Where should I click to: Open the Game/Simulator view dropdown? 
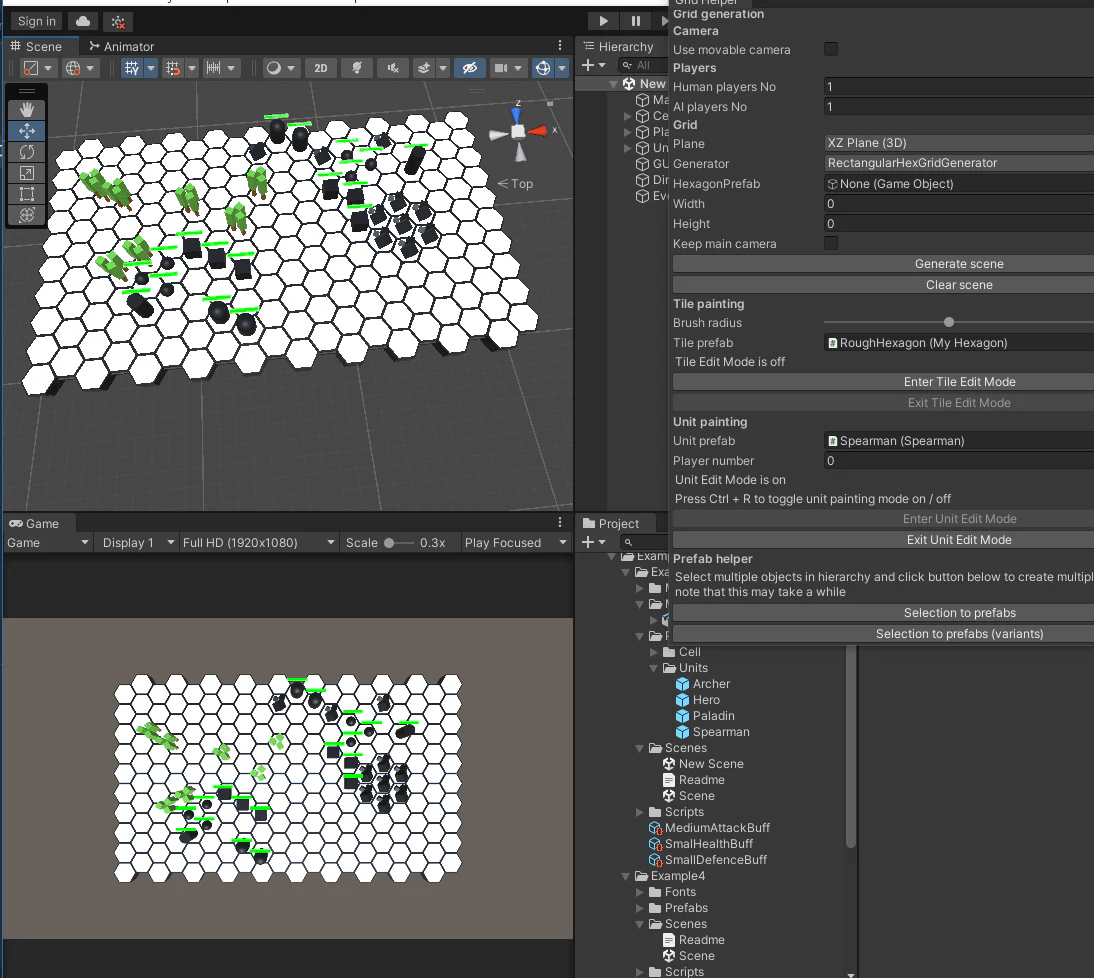tap(47, 543)
